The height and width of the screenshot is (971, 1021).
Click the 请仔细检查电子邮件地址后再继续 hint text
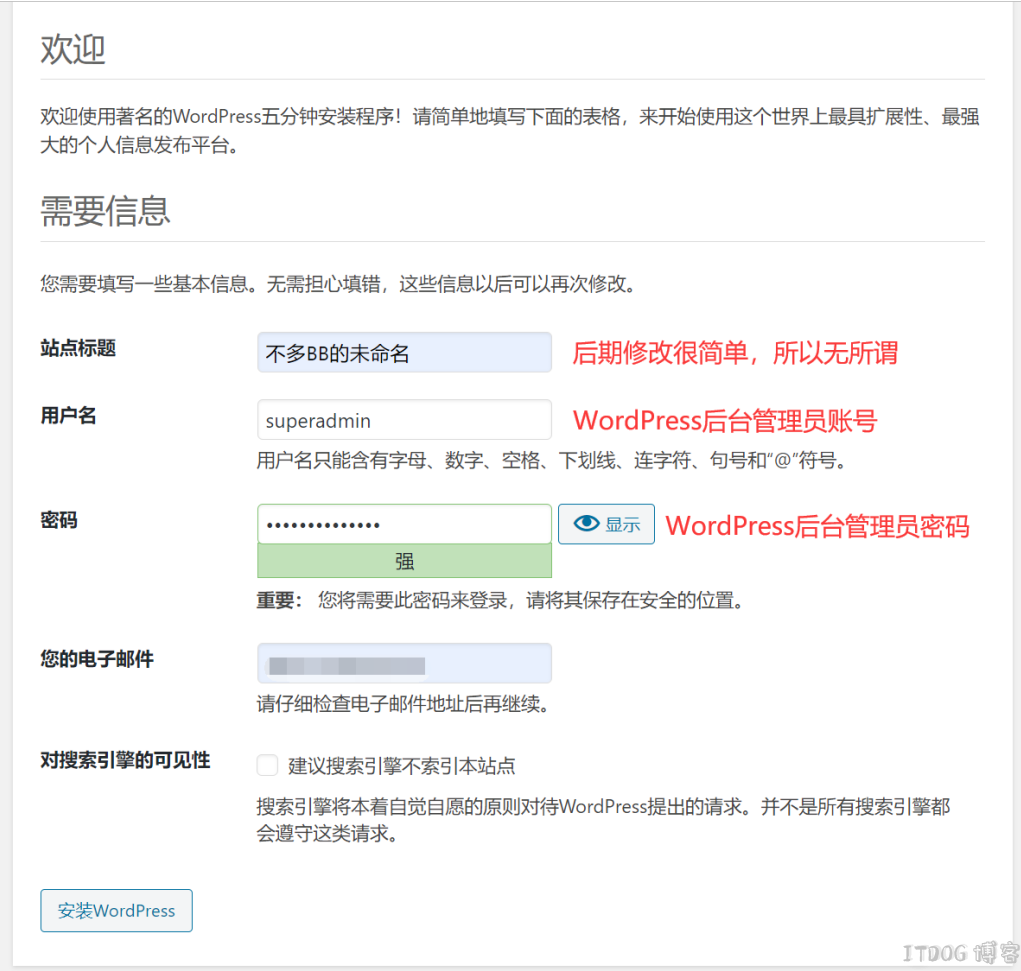pyautogui.click(x=402, y=704)
